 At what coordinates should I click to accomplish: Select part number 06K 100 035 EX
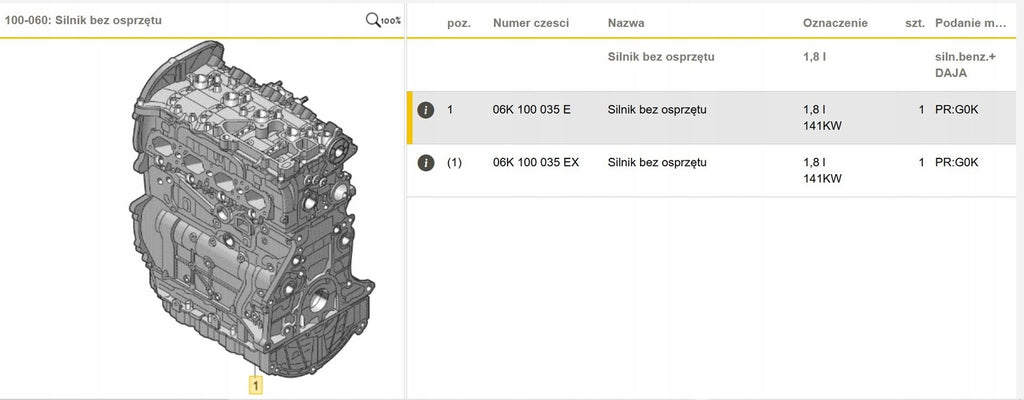(x=536, y=162)
